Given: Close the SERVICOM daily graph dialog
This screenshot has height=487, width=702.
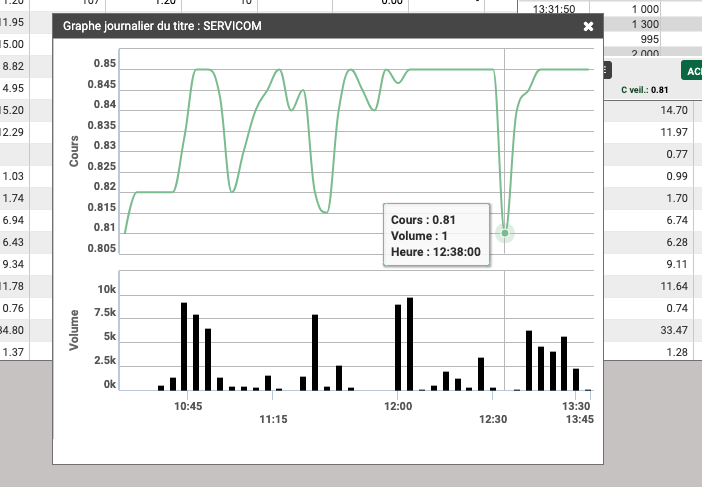Looking at the screenshot, I should click(588, 26).
